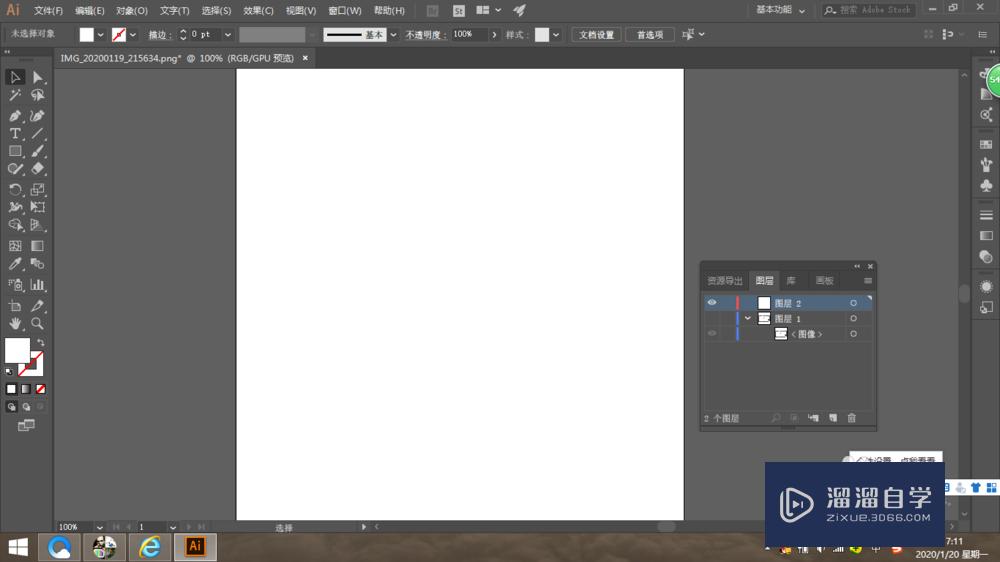Choose the Pen tool
This screenshot has width=1000, height=562.
tap(15, 115)
